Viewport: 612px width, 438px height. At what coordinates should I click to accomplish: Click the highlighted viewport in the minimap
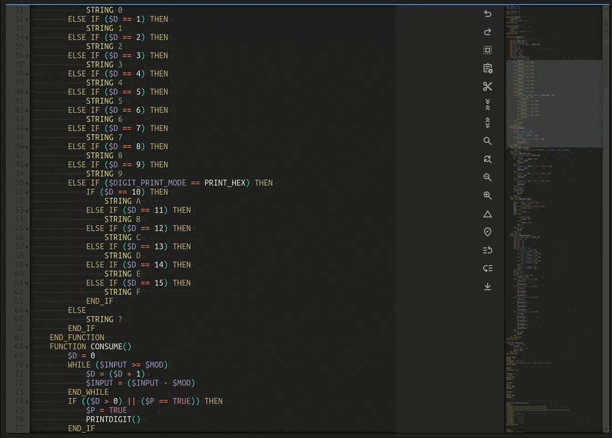click(554, 104)
